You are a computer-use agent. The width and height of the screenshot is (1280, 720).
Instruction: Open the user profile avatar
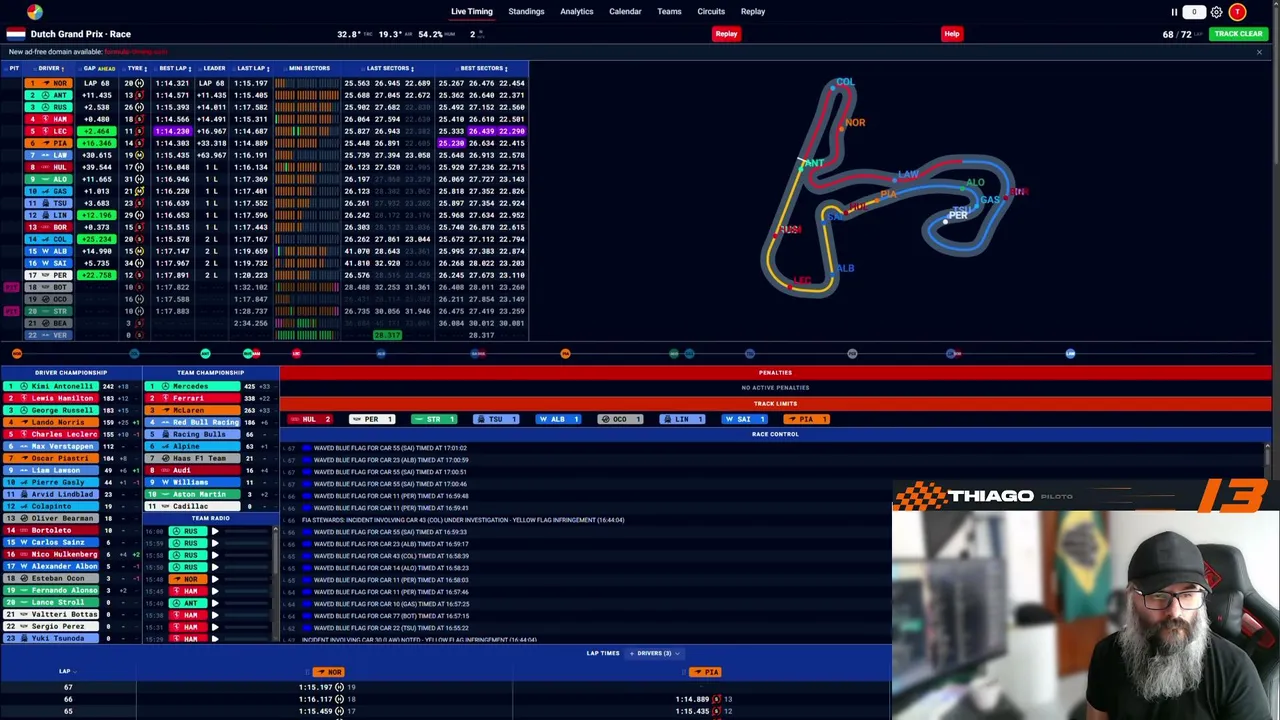click(1237, 12)
